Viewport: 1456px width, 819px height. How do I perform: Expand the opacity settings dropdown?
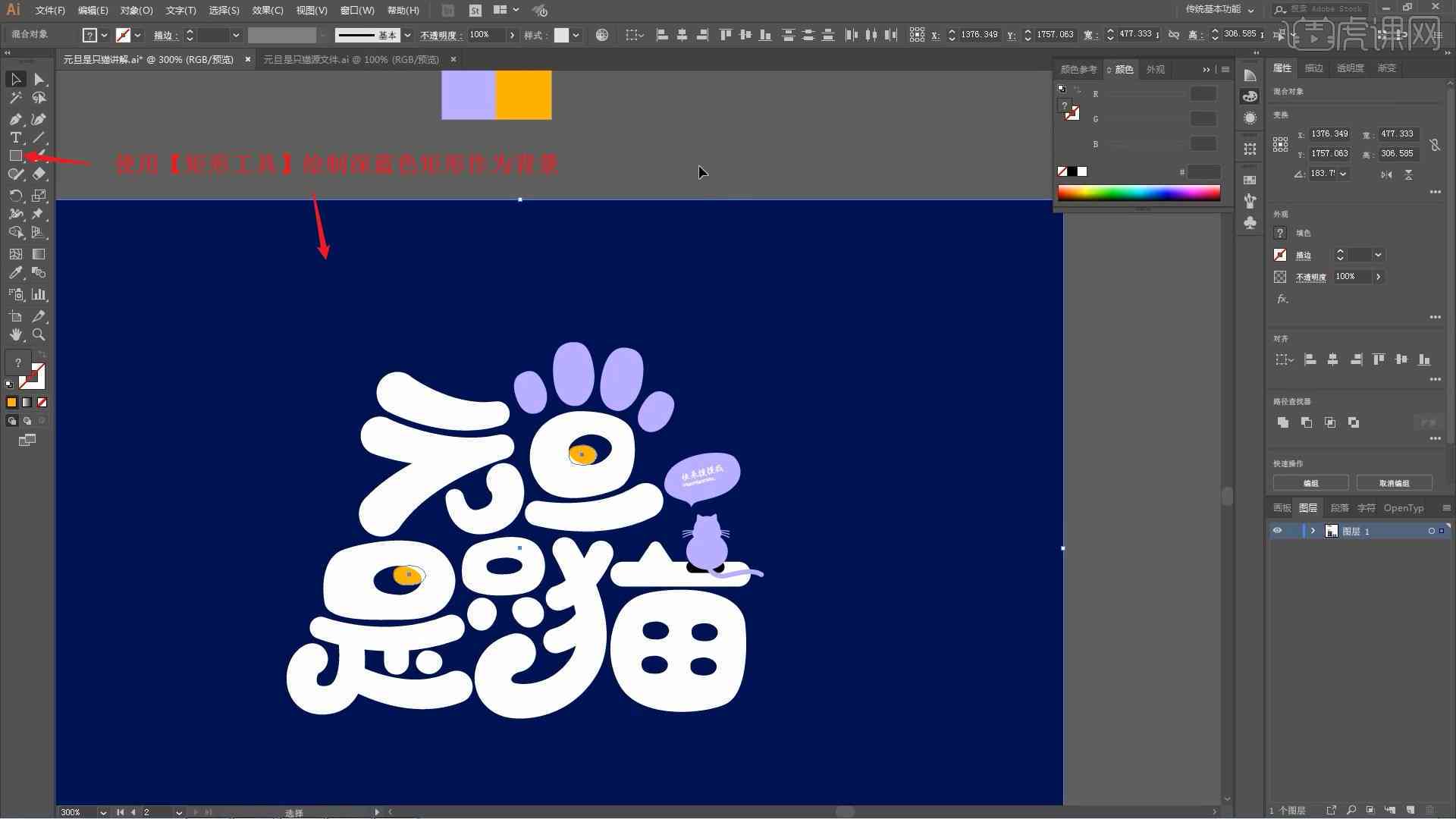pyautogui.click(x=513, y=34)
